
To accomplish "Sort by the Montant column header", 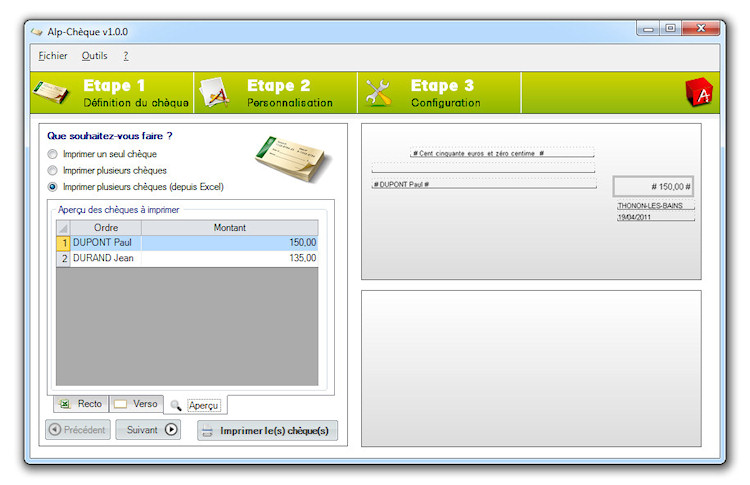I will point(230,228).
